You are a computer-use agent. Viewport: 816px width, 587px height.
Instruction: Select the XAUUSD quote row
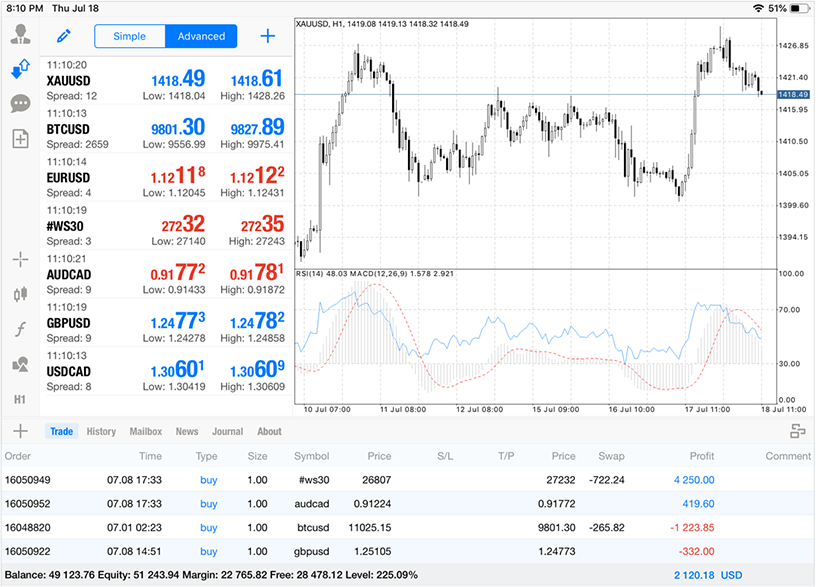166,81
